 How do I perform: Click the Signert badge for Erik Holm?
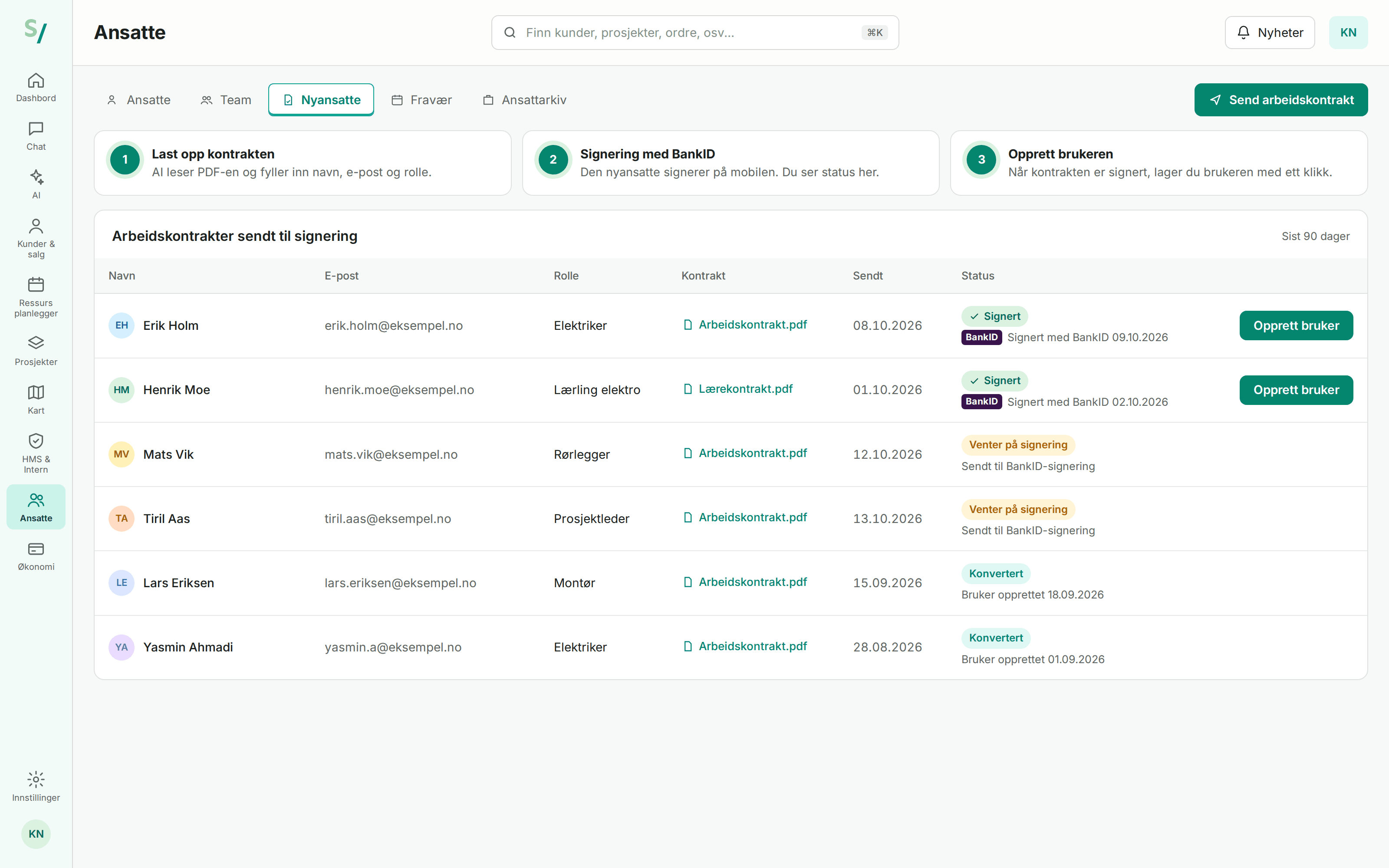pyautogui.click(x=994, y=316)
